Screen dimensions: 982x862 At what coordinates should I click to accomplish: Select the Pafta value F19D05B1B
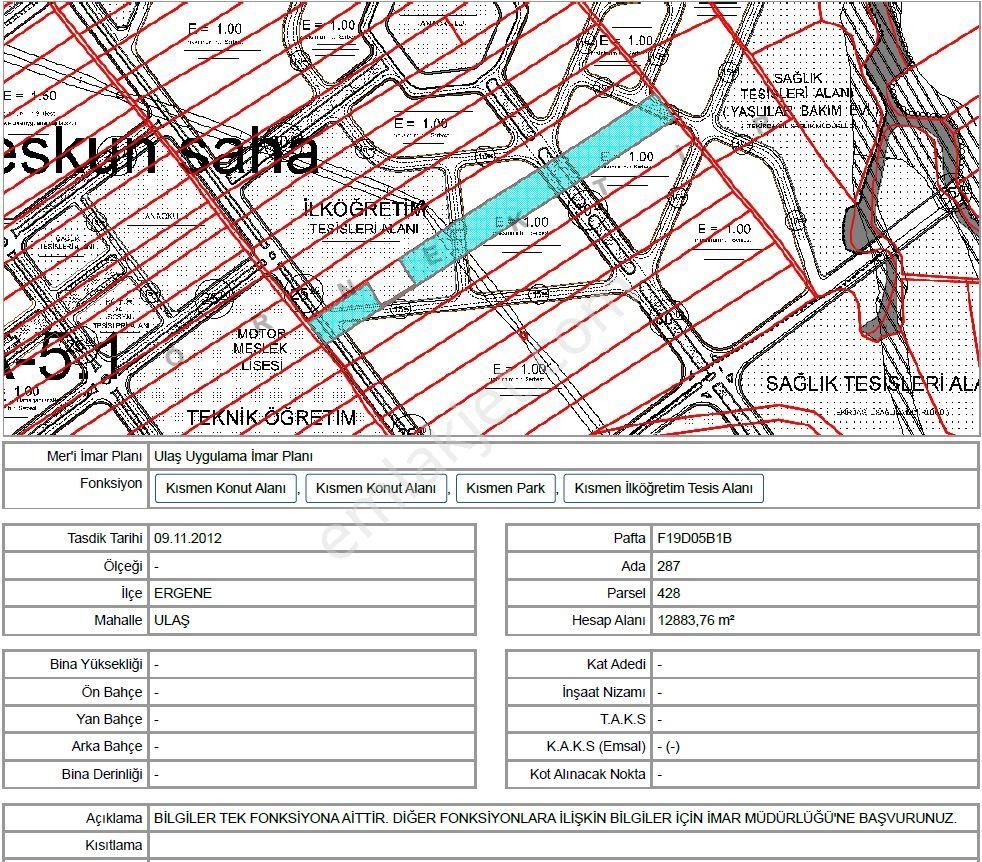[695, 538]
